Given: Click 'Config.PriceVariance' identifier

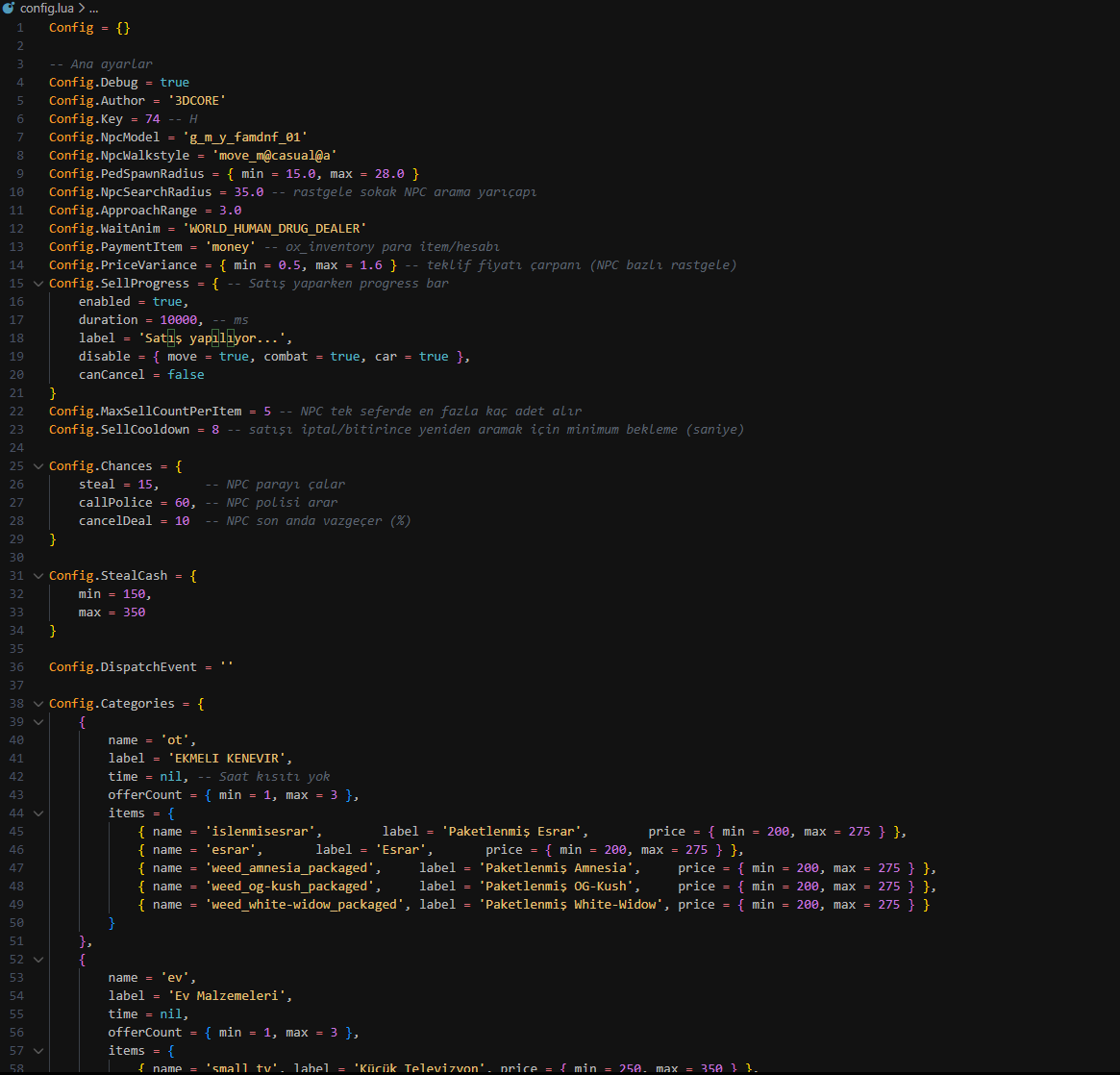Looking at the screenshot, I should [x=123, y=265].
